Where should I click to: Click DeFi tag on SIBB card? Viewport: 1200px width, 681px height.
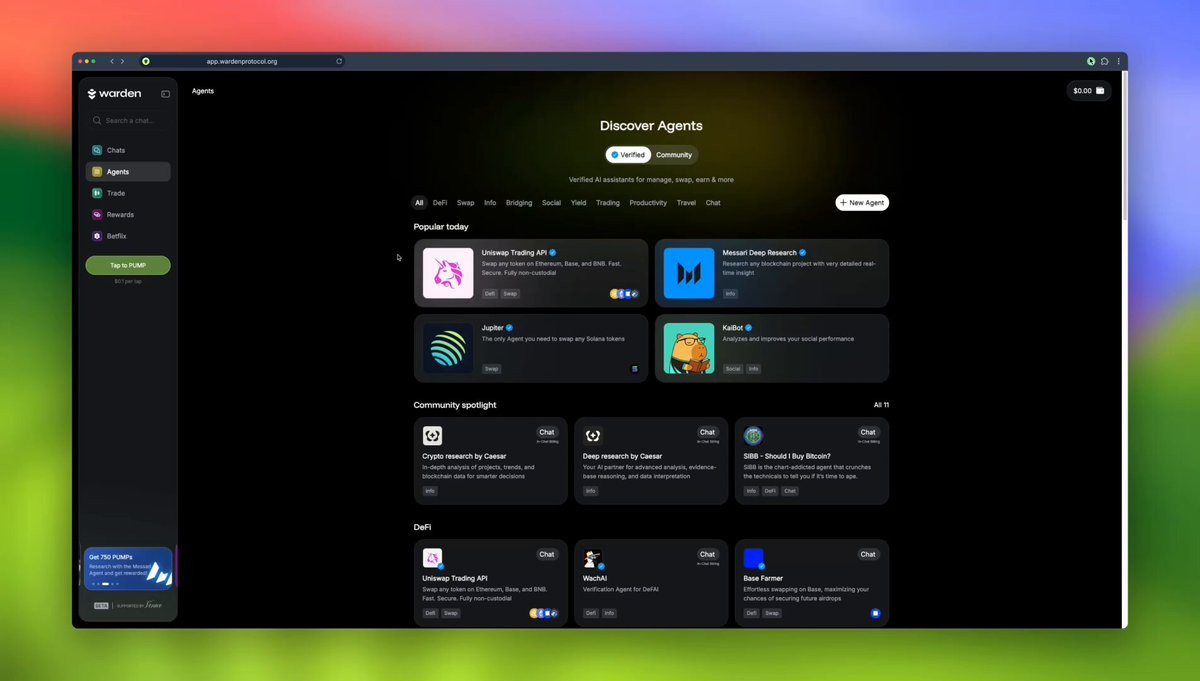pyautogui.click(x=770, y=491)
